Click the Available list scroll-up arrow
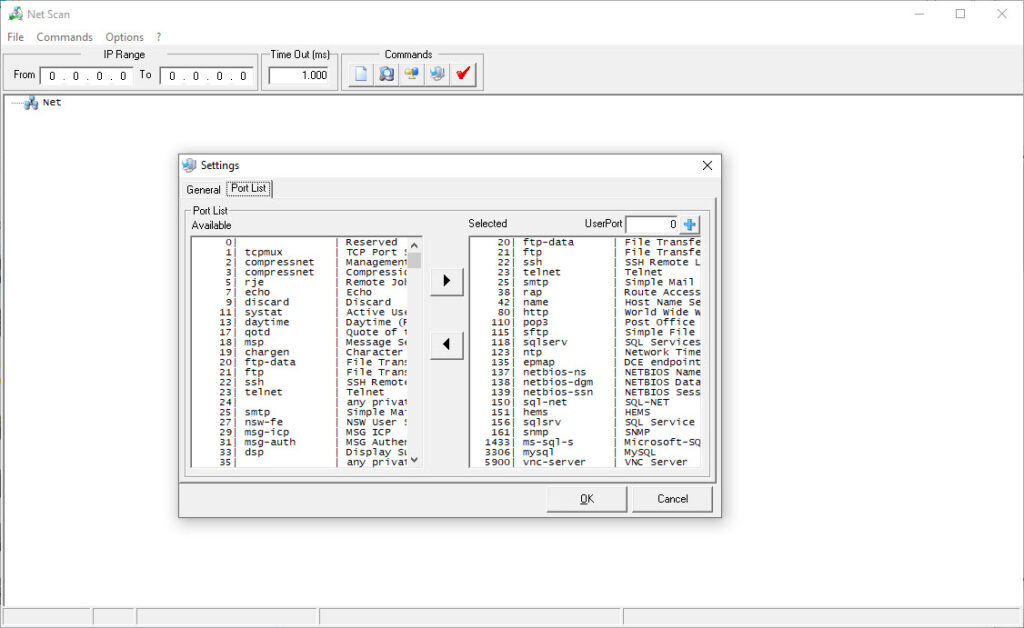 [x=414, y=245]
